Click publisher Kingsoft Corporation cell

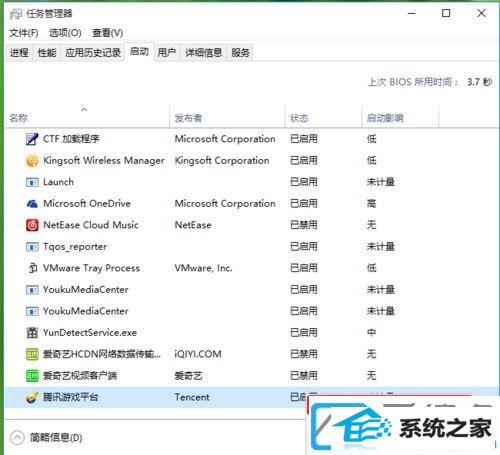(222, 160)
